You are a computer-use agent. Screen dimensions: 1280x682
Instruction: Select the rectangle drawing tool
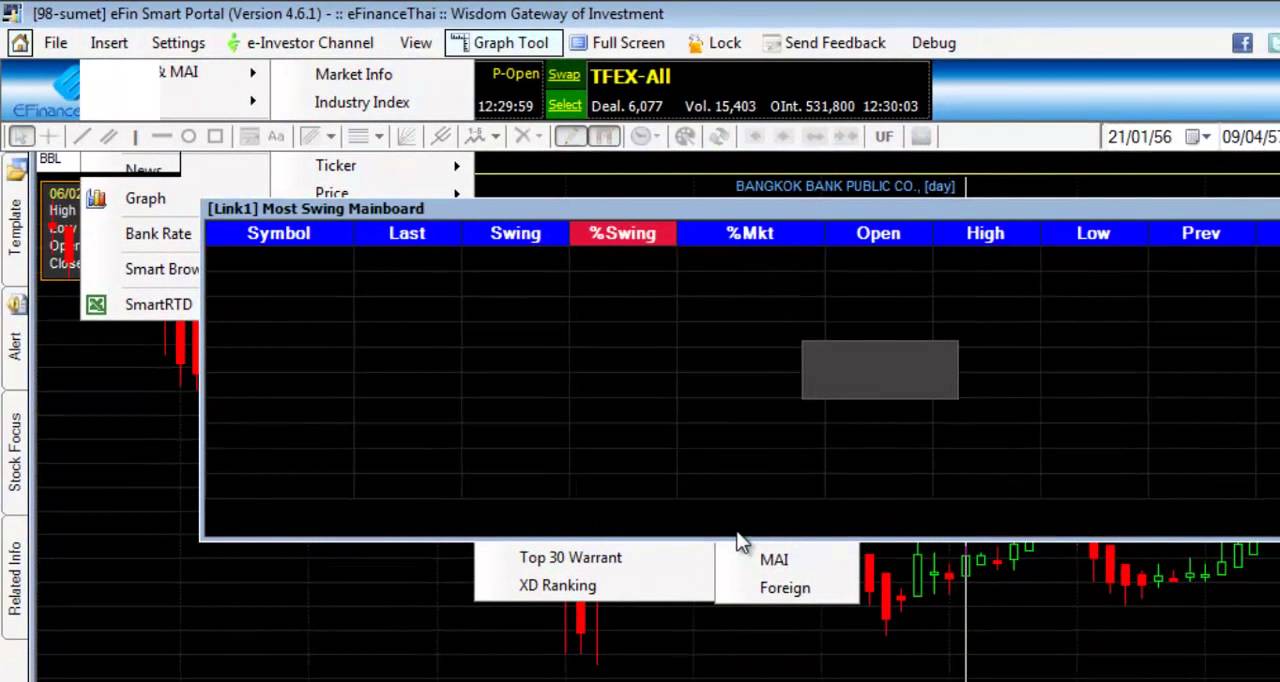[x=215, y=137]
